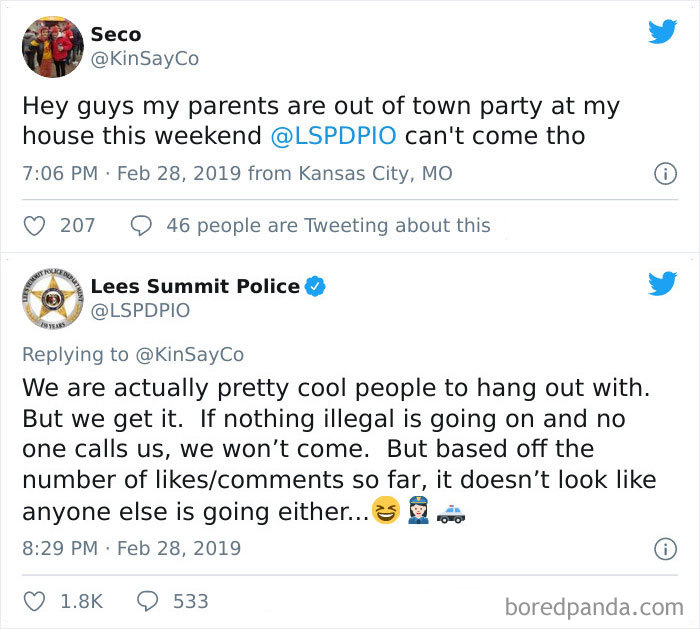This screenshot has height=629, width=700.
Task: Click the Twitter bird icon on Seco's tweet
Action: pyautogui.click(x=662, y=32)
